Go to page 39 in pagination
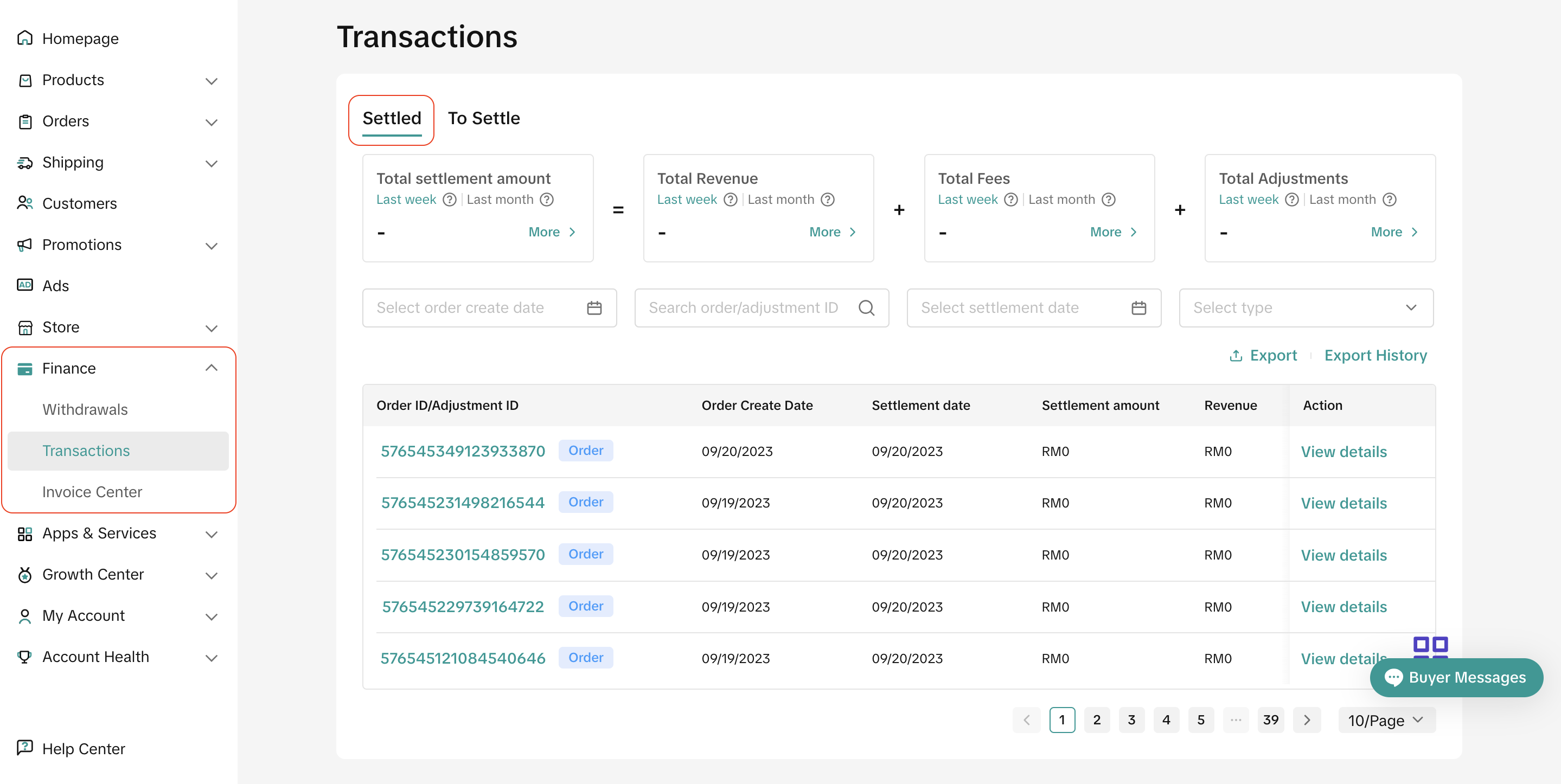The width and height of the screenshot is (1561, 784). pyautogui.click(x=1270, y=720)
